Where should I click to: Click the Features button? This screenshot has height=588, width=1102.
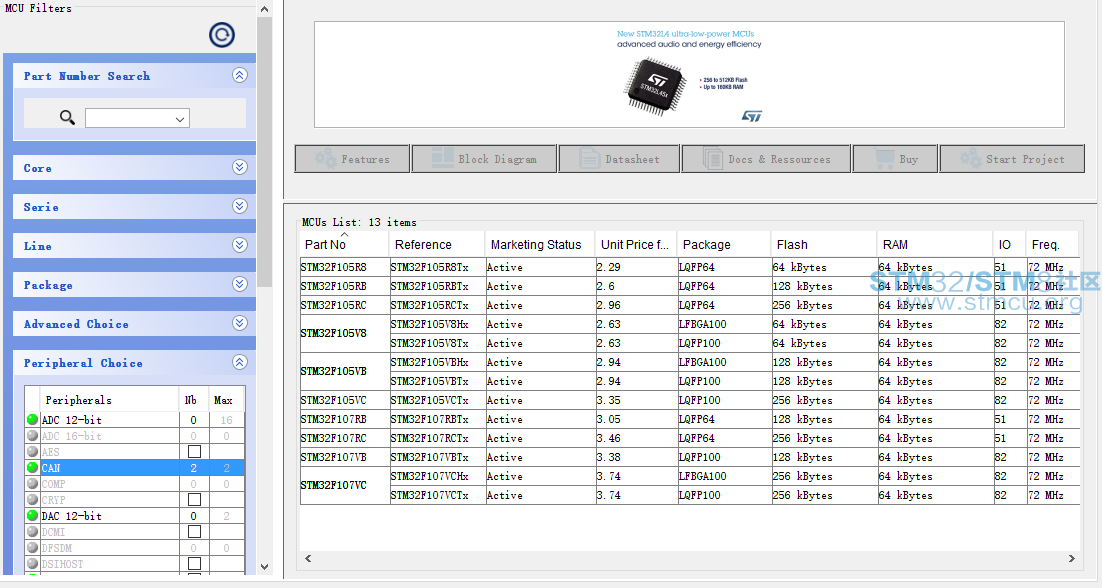[x=352, y=159]
